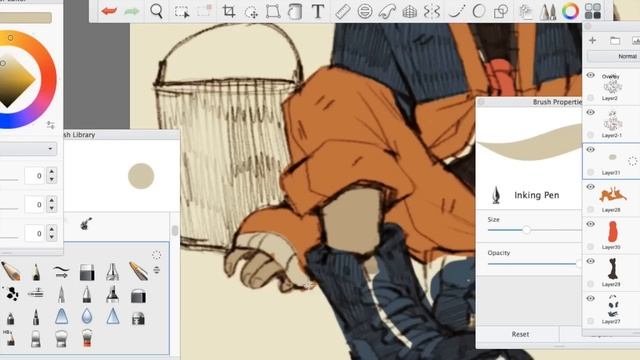Toggle lock circle on Layer31
Screen dimensions: 640x360
[590, 172]
